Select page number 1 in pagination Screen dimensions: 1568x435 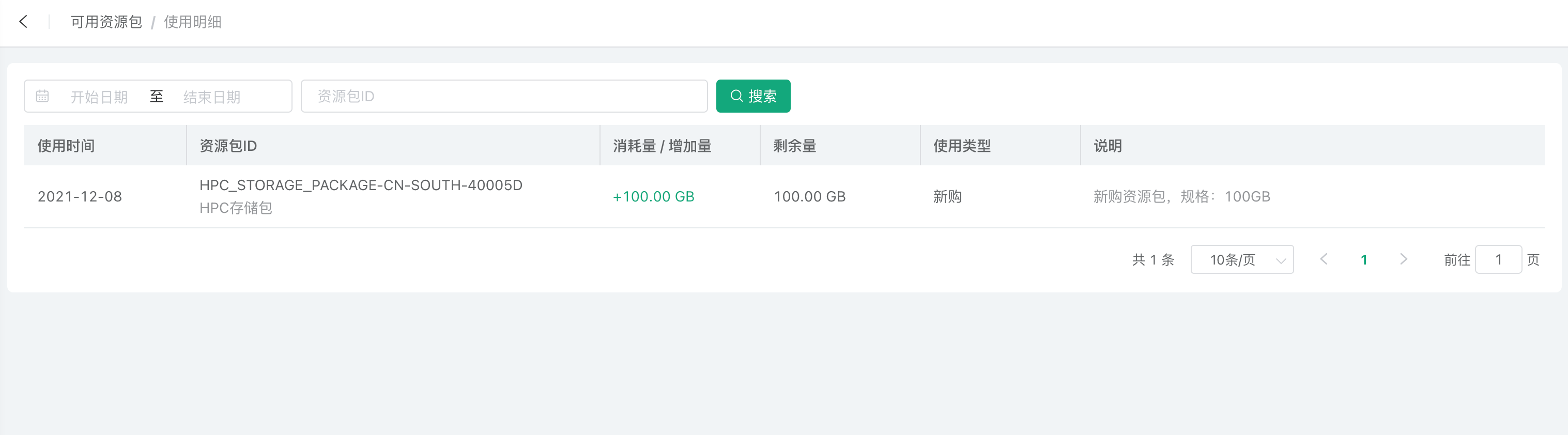(1363, 260)
